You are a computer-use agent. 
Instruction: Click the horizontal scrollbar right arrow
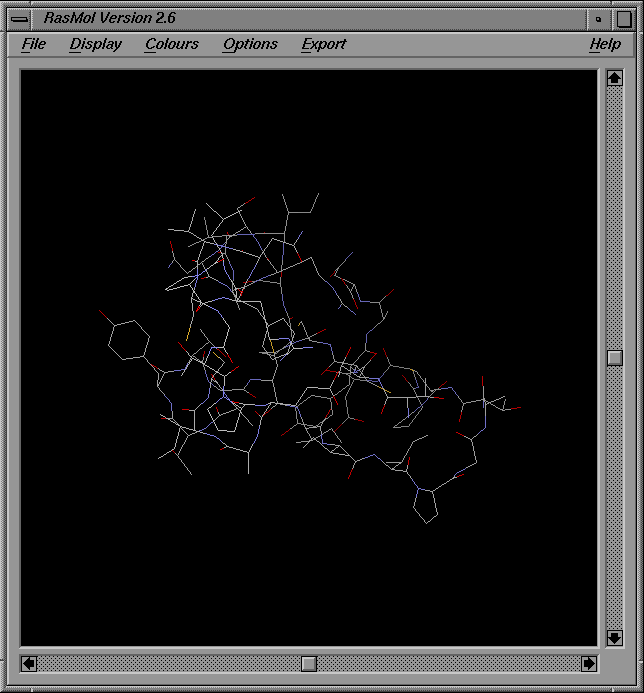point(589,663)
